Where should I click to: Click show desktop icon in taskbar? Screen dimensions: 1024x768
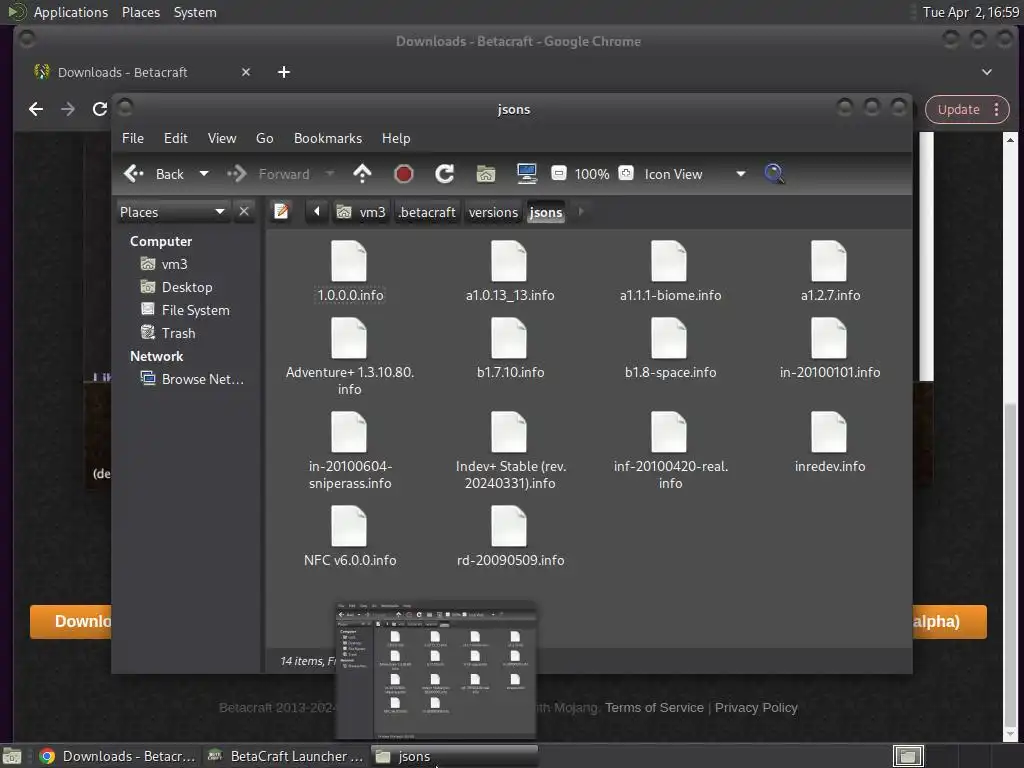coord(12,756)
